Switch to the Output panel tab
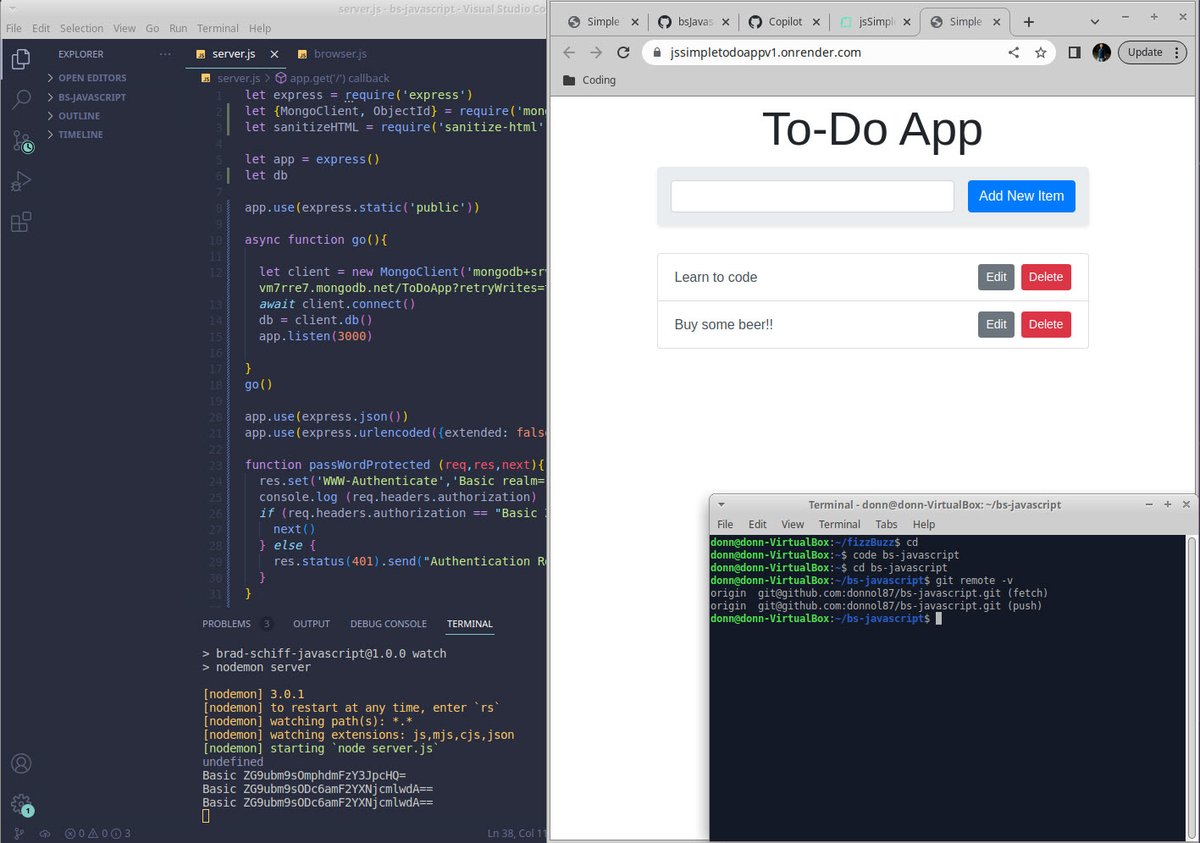 pos(311,624)
